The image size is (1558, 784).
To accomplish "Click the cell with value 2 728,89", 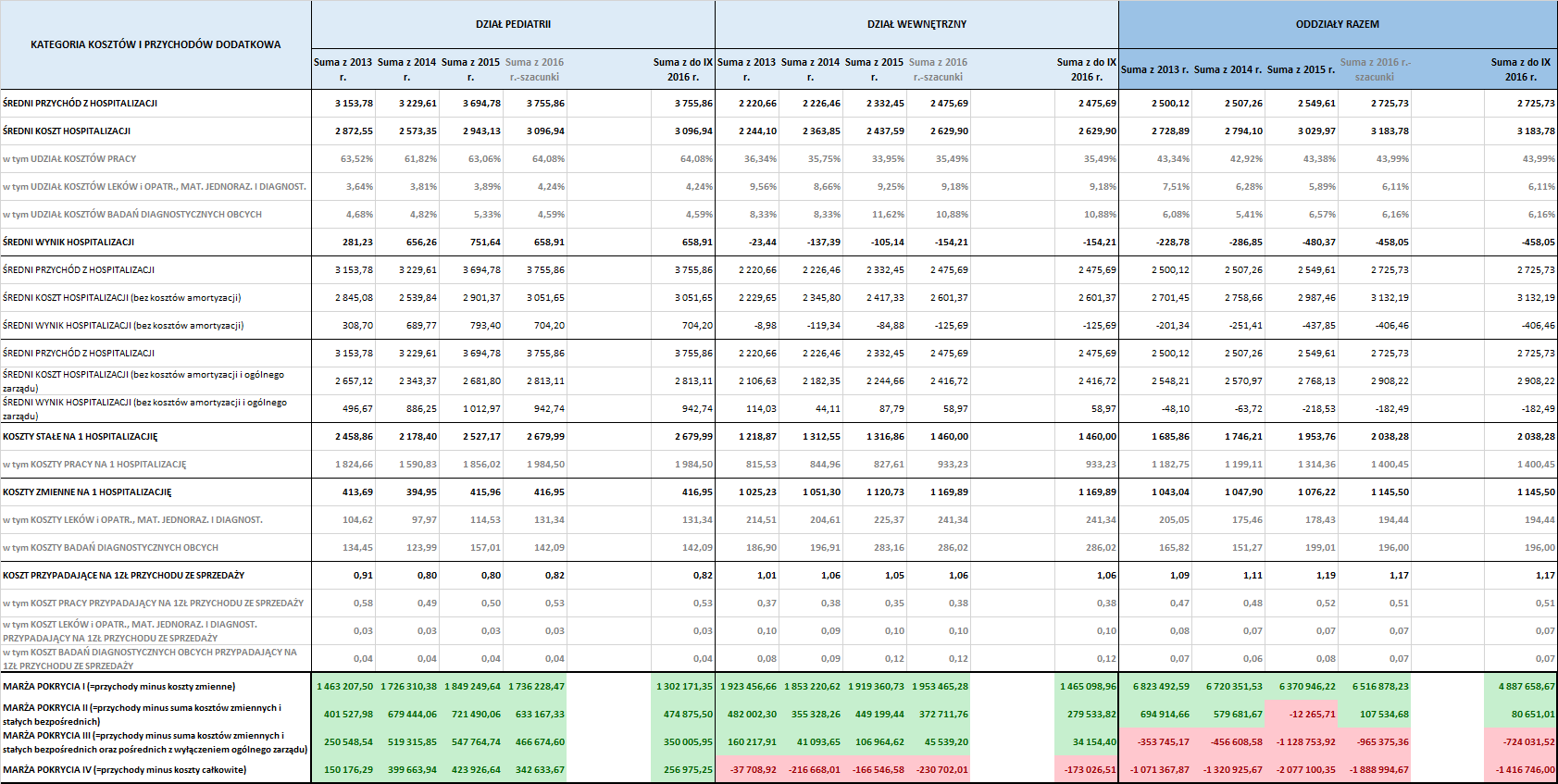I will tap(1155, 131).
